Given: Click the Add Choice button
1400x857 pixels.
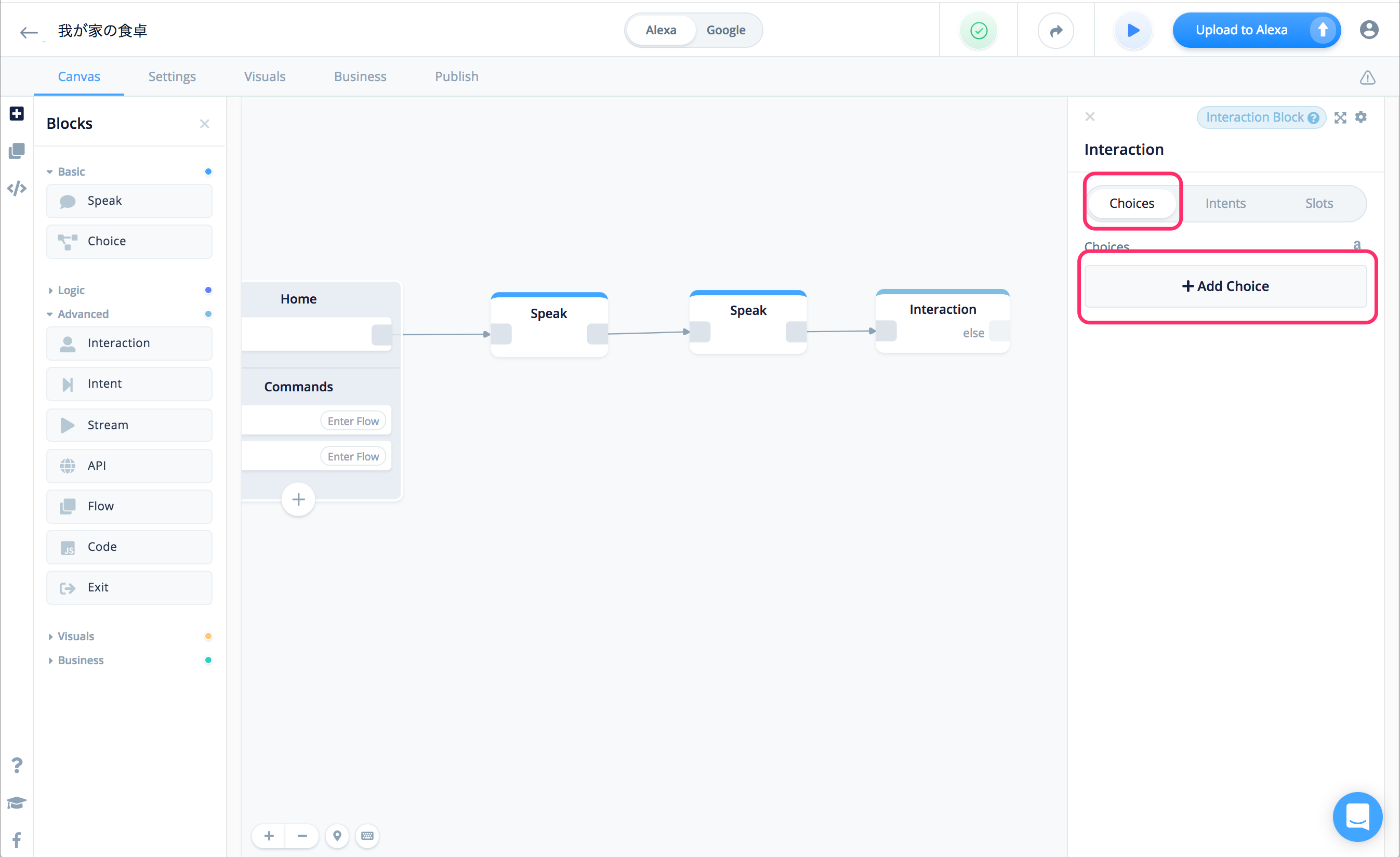Looking at the screenshot, I should point(1225,286).
